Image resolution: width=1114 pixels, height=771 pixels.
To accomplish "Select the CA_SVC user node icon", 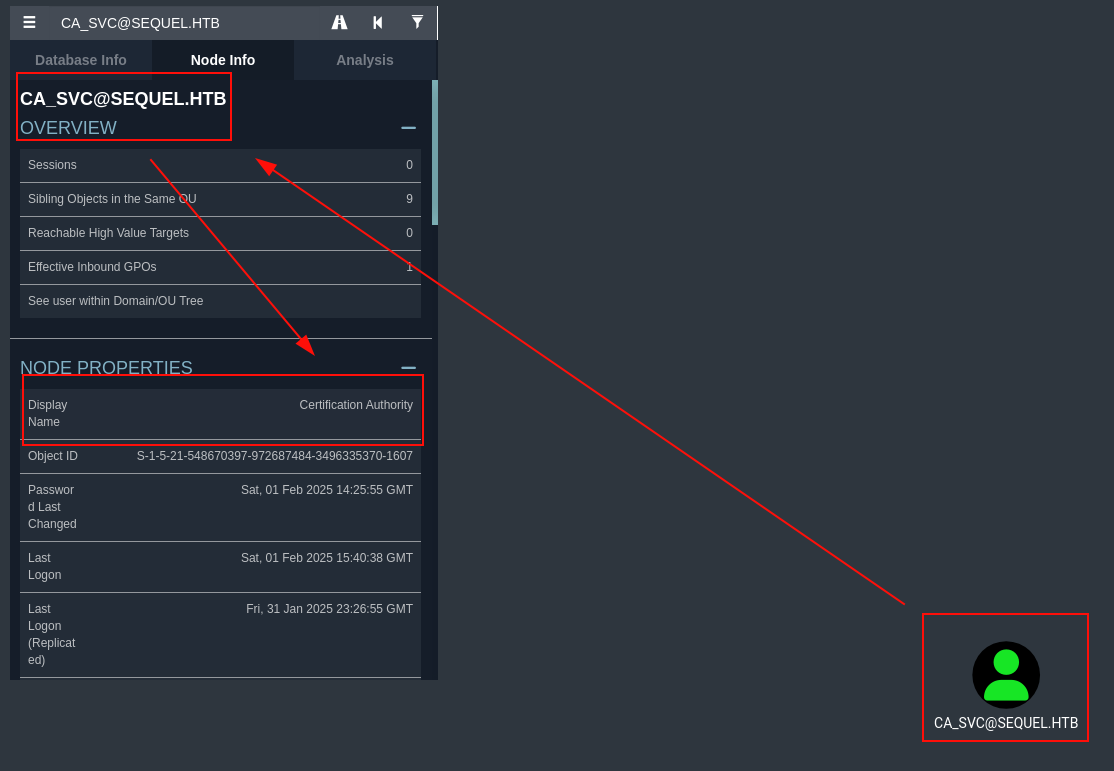I will [x=1006, y=675].
